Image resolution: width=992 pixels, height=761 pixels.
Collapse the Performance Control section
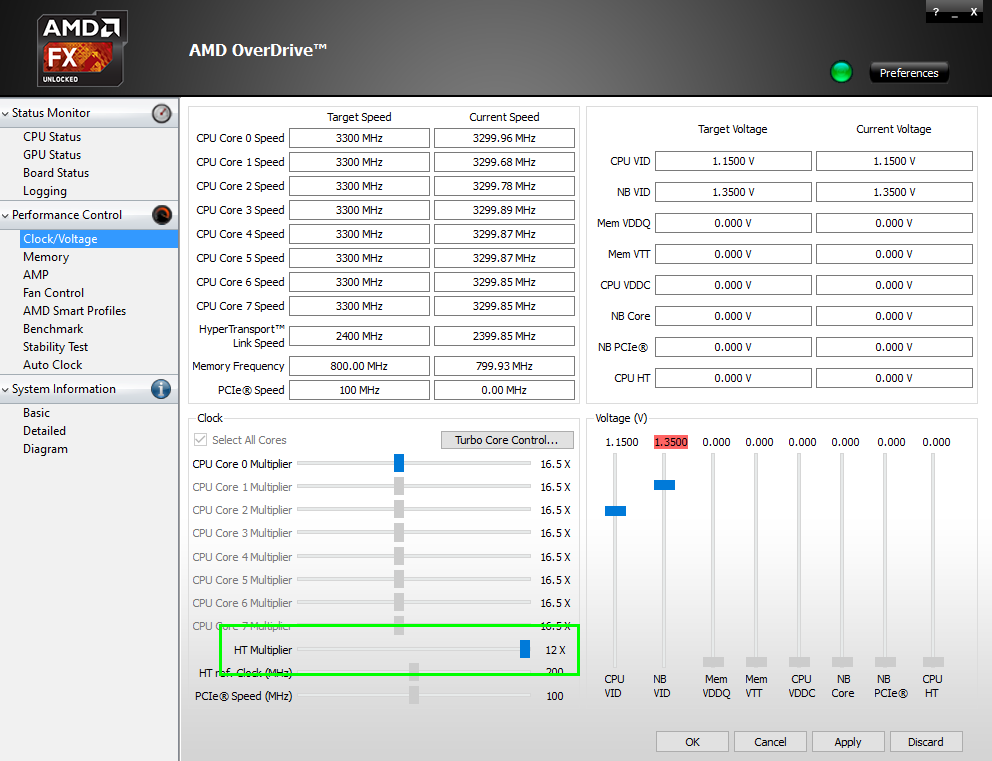coord(6,216)
